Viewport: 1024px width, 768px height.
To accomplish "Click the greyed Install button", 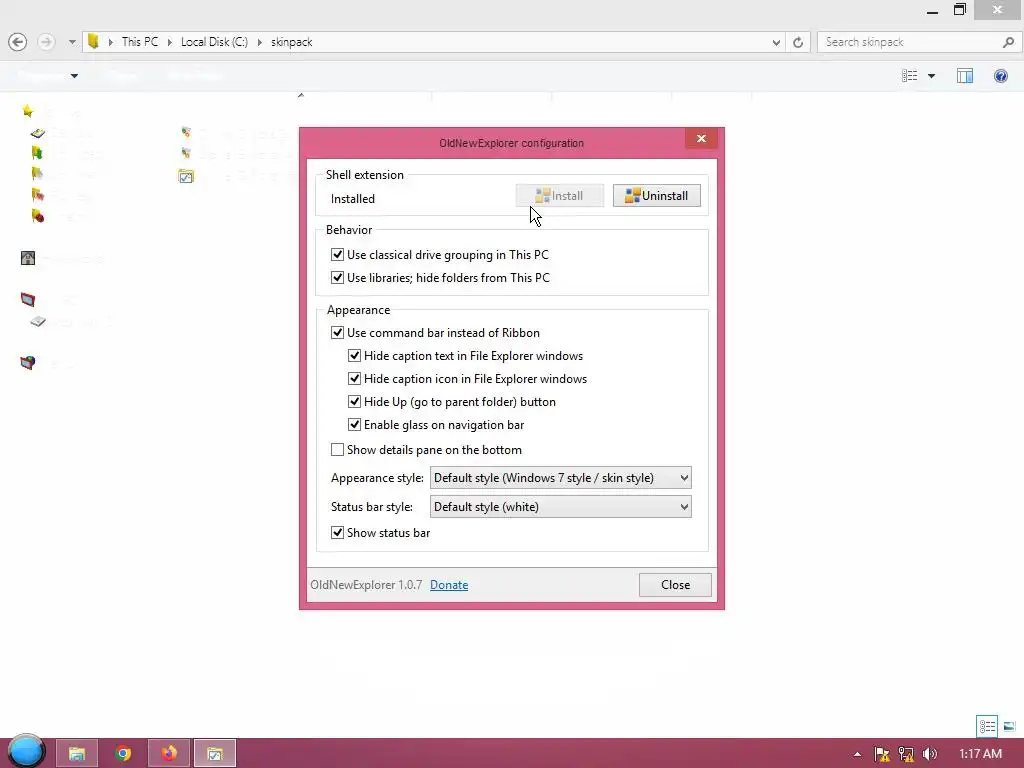I will [560, 196].
